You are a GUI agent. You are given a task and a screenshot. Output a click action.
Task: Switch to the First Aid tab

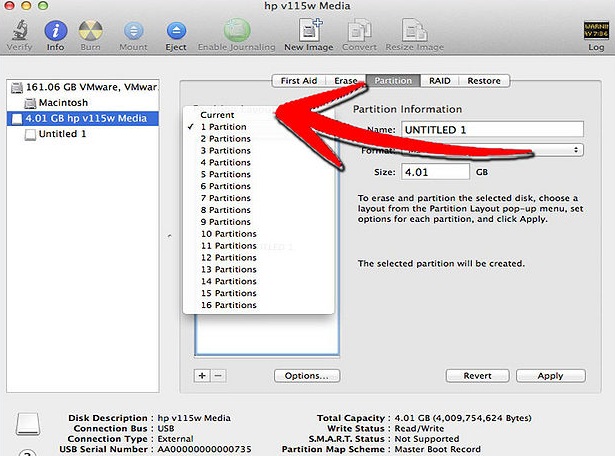pyautogui.click(x=299, y=81)
